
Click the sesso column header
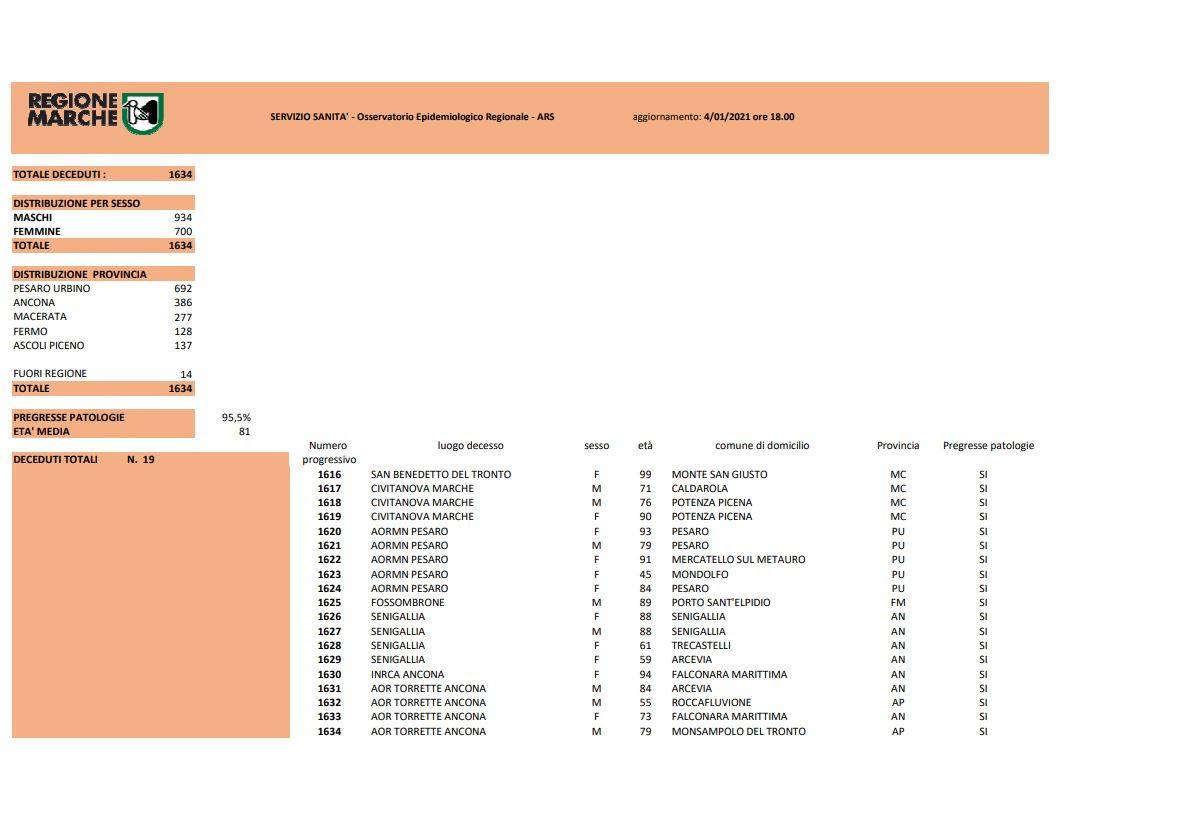[x=597, y=445]
